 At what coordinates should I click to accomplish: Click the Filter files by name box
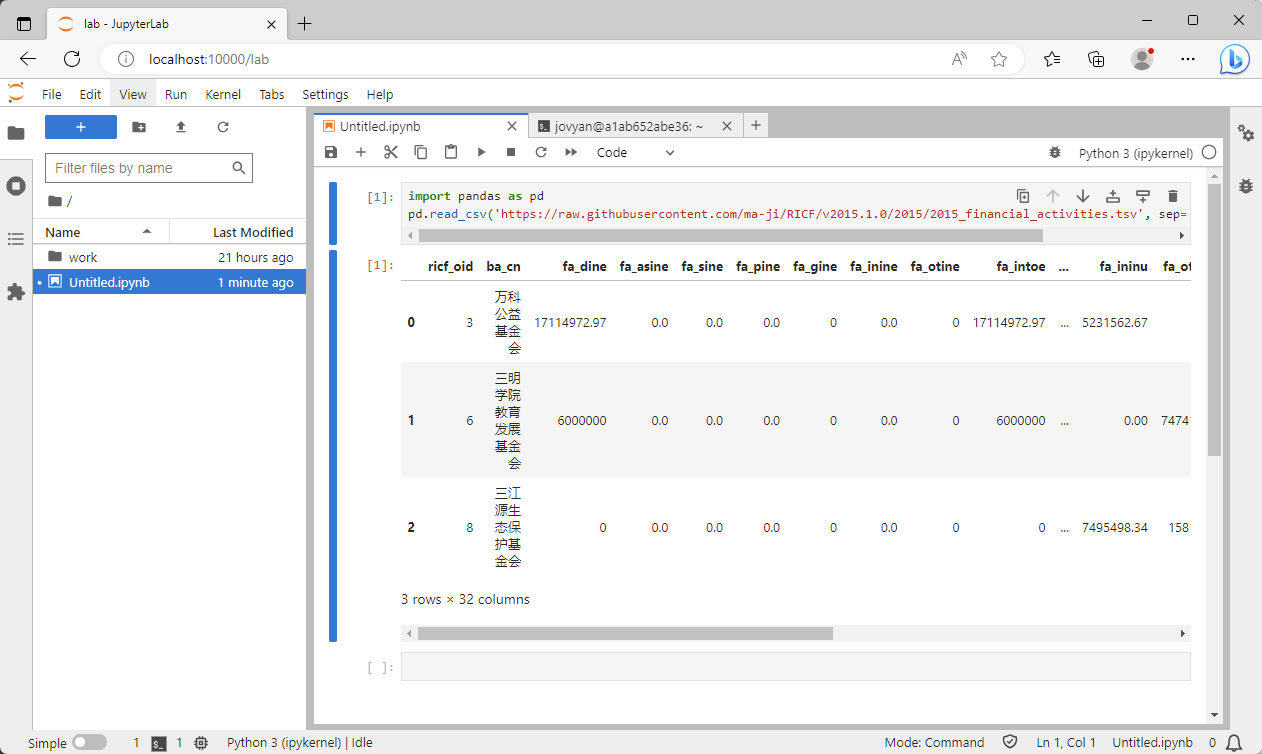[x=140, y=168]
